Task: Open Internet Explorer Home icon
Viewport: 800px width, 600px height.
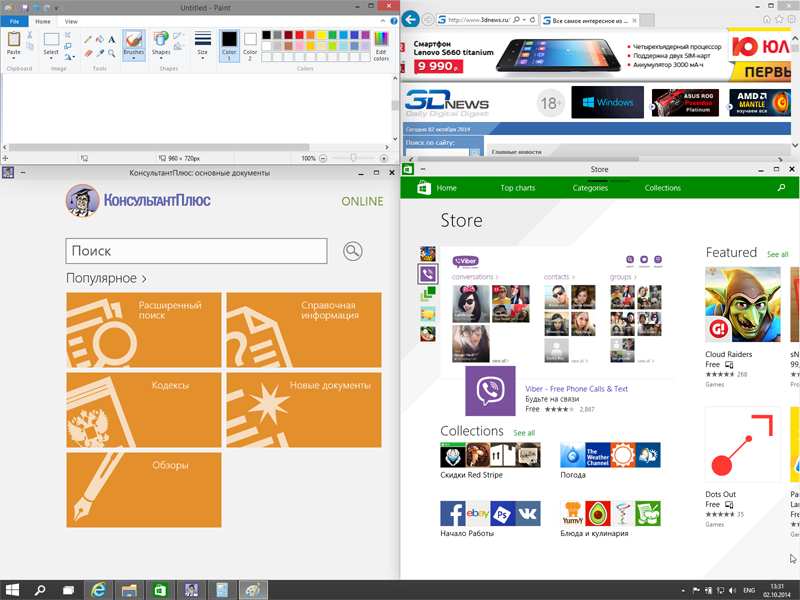Action: click(766, 19)
